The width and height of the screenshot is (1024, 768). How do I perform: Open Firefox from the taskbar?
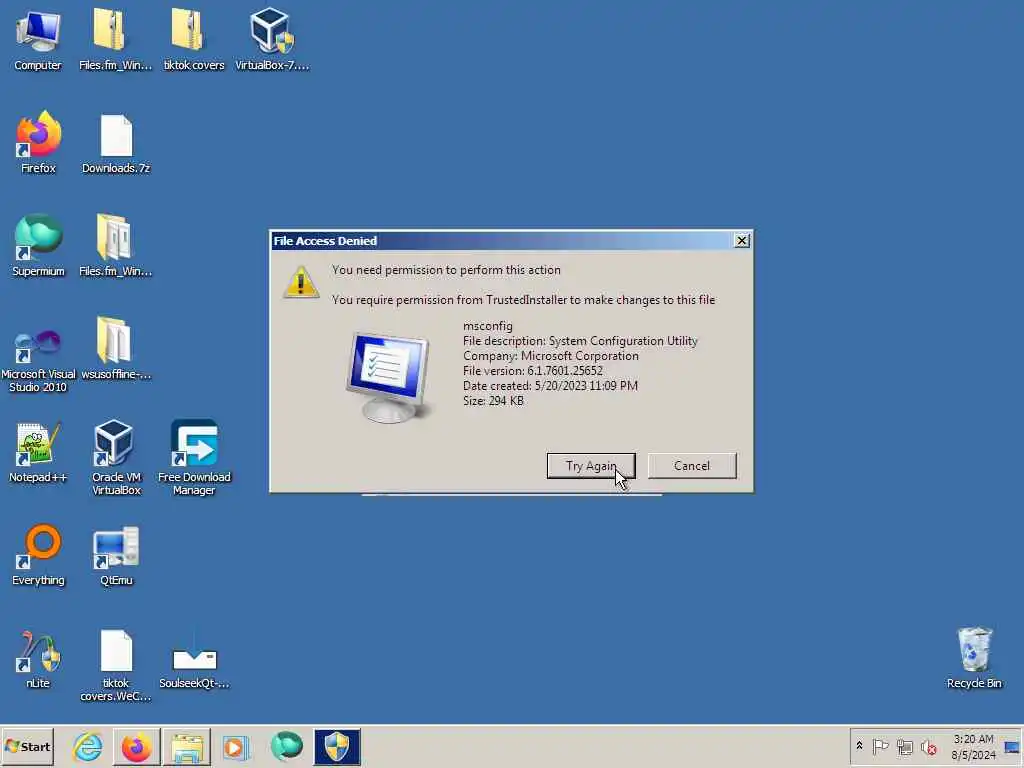pos(136,746)
